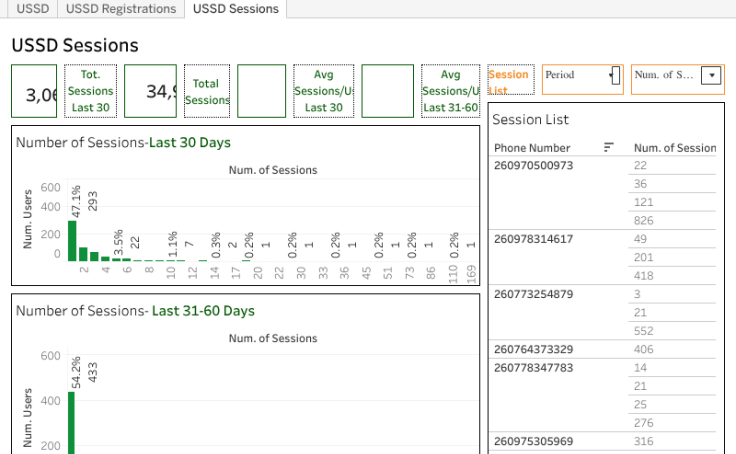Select the 826 sessions value cell
736x454 pixels.
point(645,220)
